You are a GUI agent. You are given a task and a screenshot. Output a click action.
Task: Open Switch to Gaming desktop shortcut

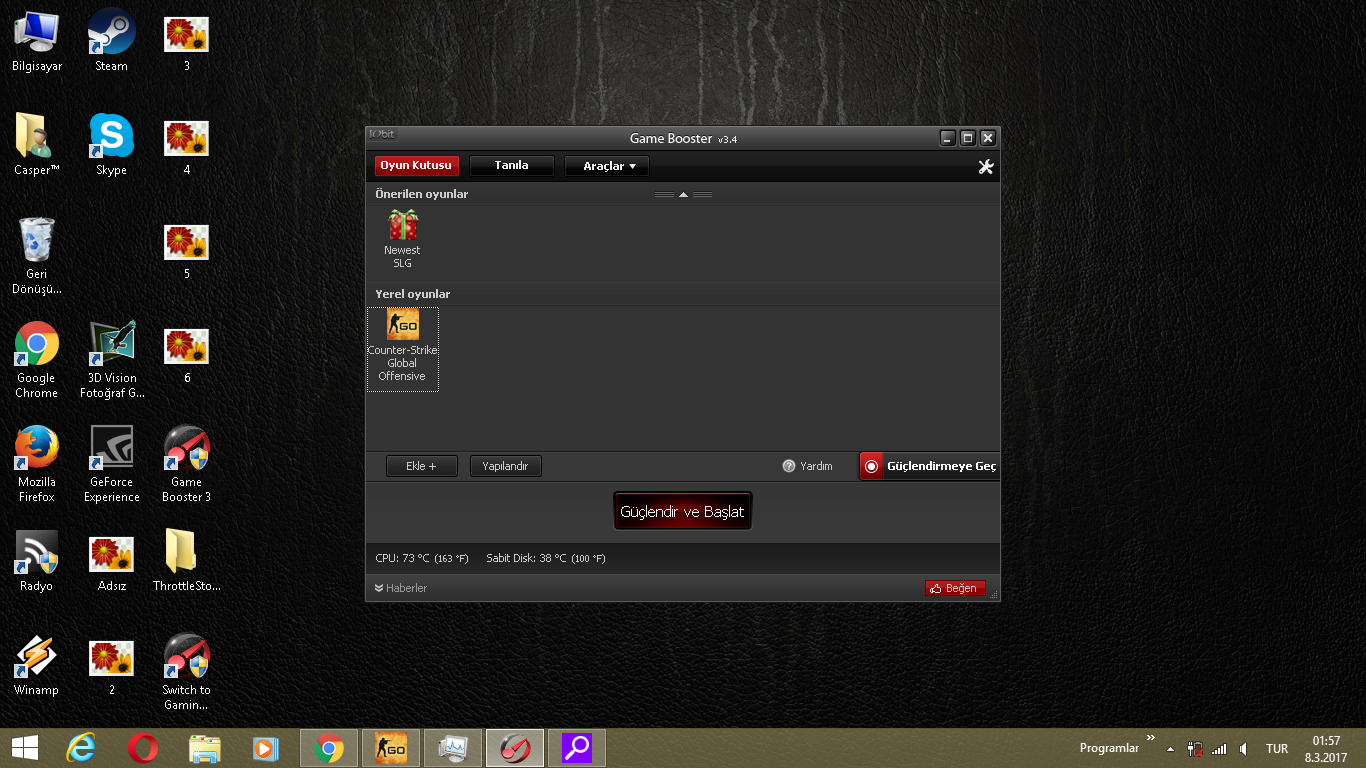pyautogui.click(x=187, y=672)
